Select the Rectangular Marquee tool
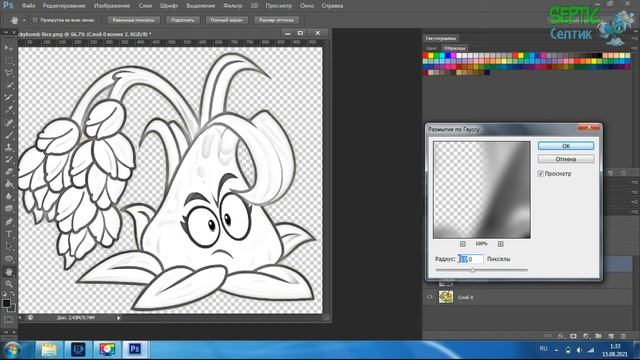 click(x=9, y=60)
